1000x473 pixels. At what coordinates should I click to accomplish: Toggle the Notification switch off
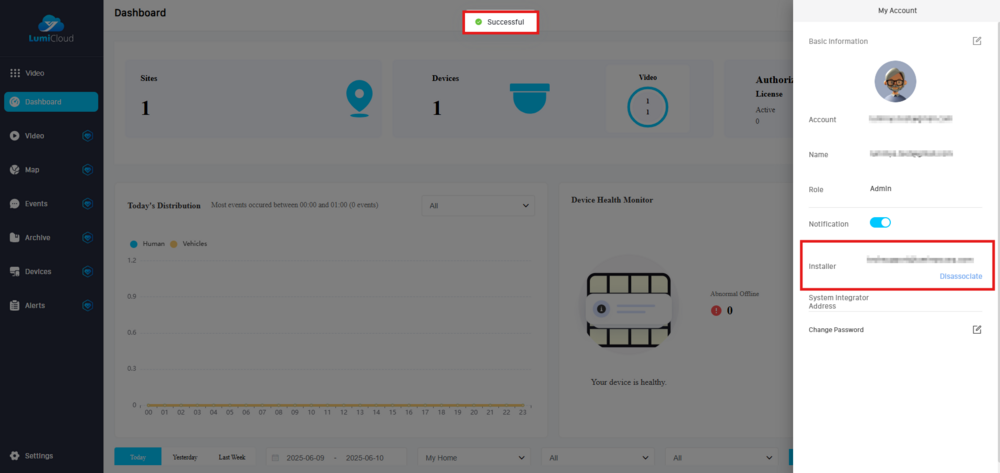pyautogui.click(x=880, y=223)
